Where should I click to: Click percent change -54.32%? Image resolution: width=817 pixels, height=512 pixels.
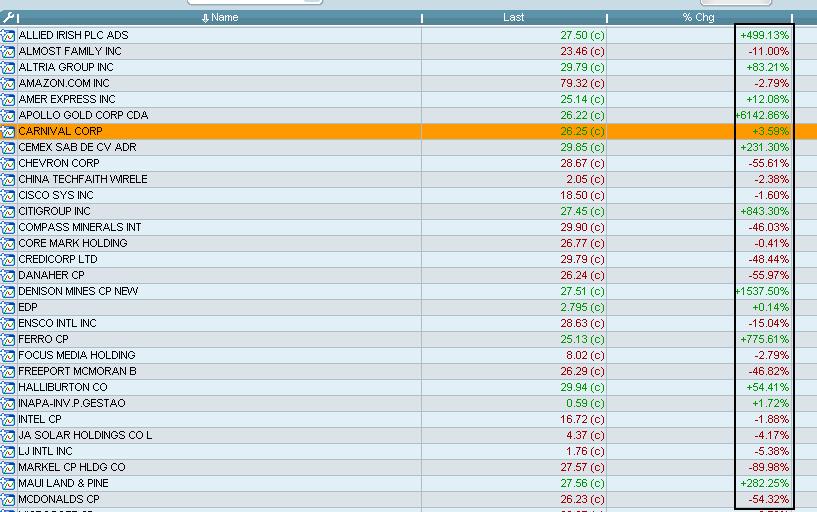[x=769, y=499]
